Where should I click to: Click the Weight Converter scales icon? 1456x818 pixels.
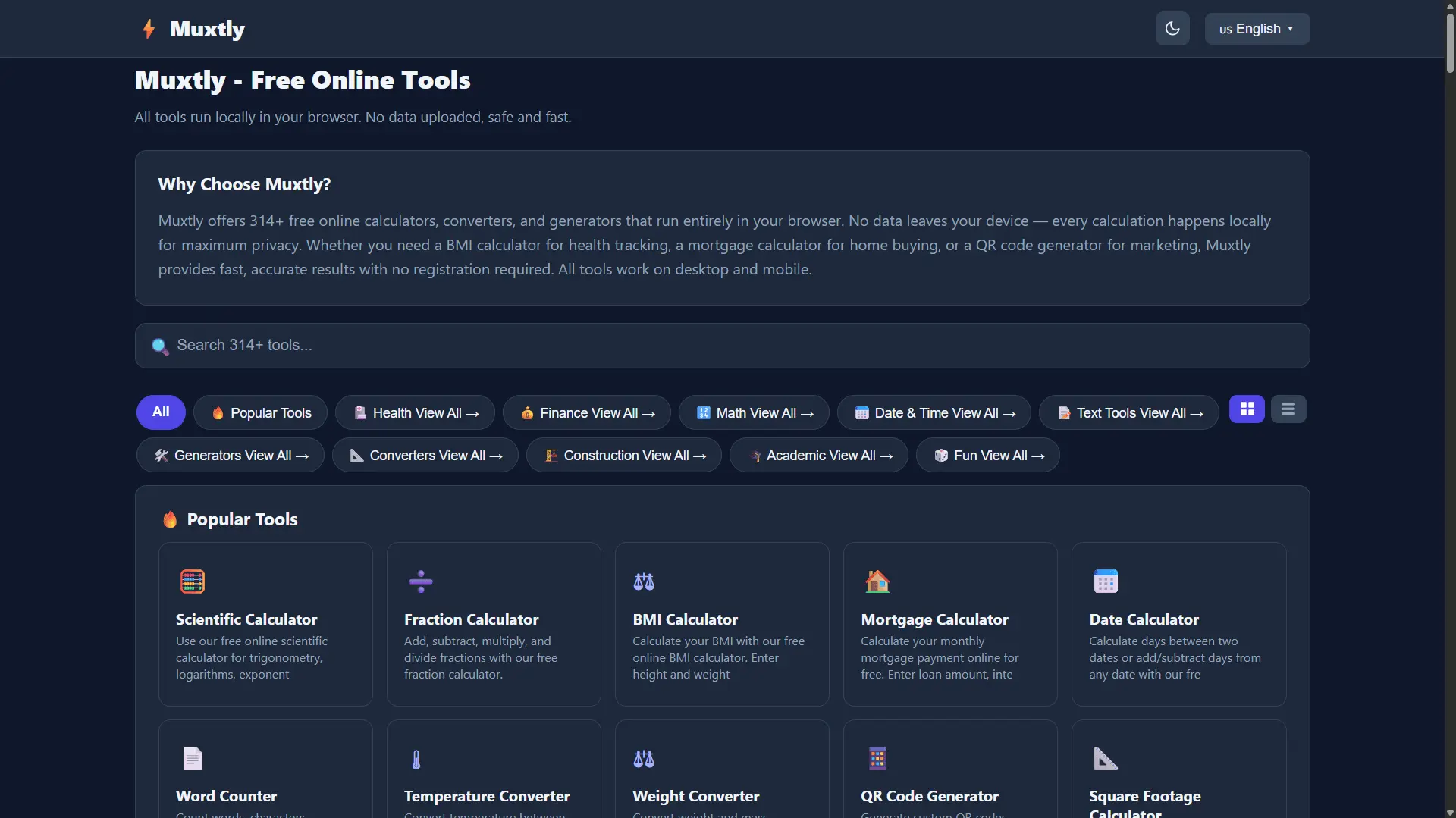pos(644,759)
